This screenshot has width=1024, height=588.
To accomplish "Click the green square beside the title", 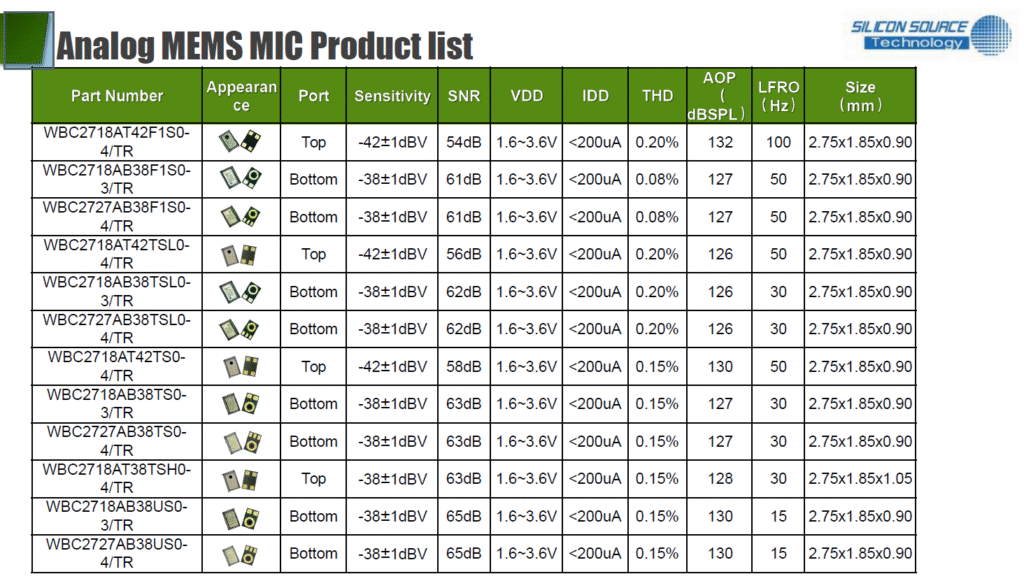I will tap(27, 40).
